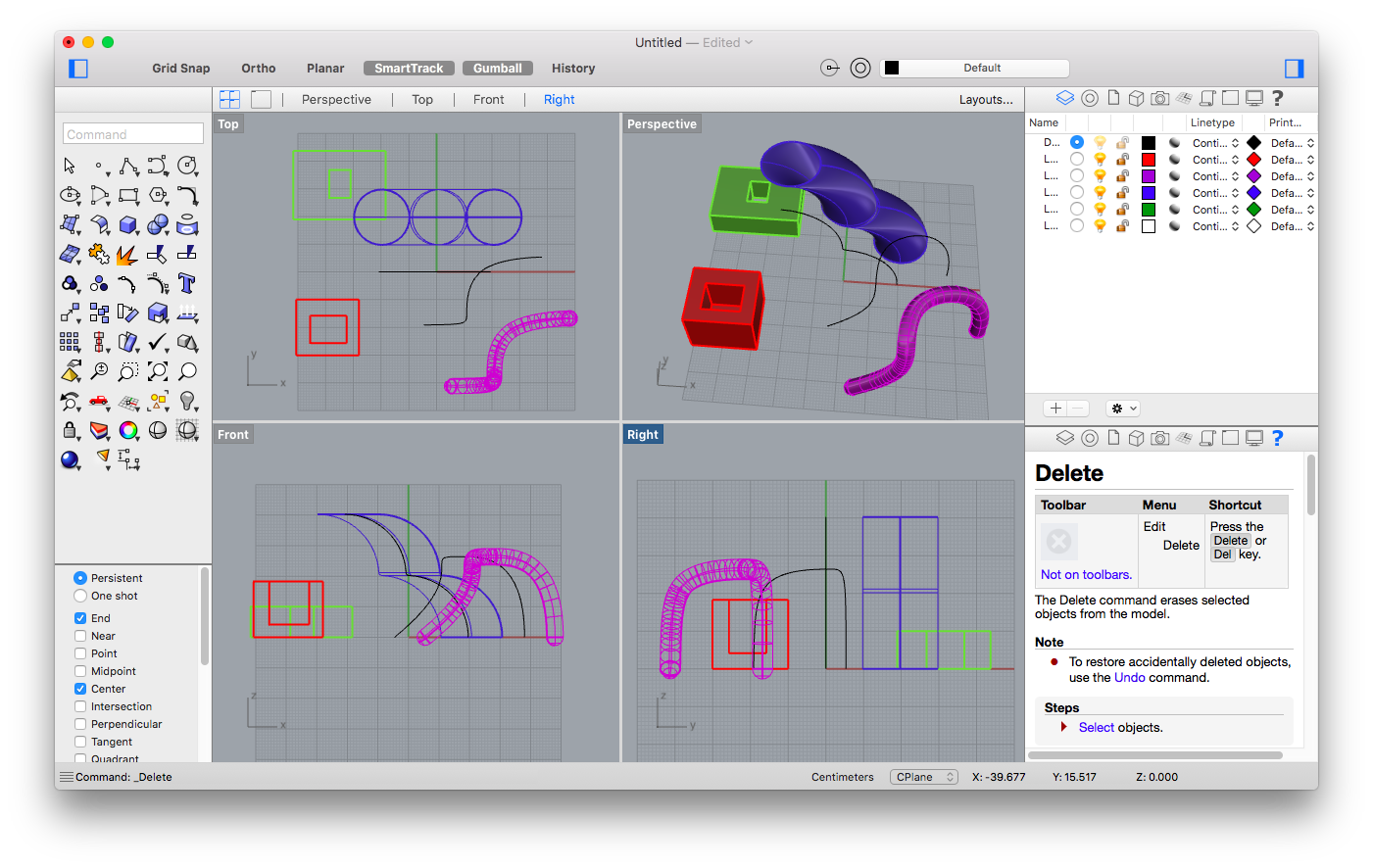Choose the Fillet curves tool
1373x868 pixels.
(187, 195)
